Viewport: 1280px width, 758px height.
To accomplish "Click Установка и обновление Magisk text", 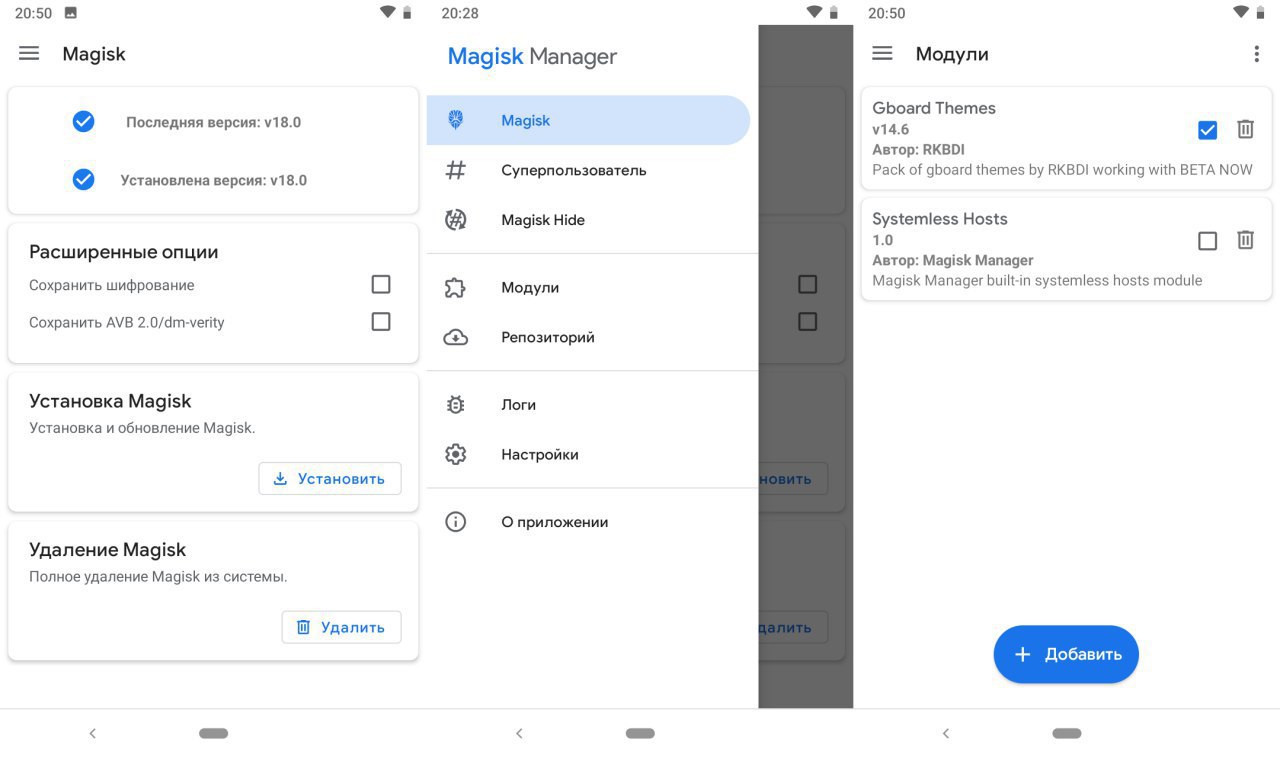I will coord(142,428).
